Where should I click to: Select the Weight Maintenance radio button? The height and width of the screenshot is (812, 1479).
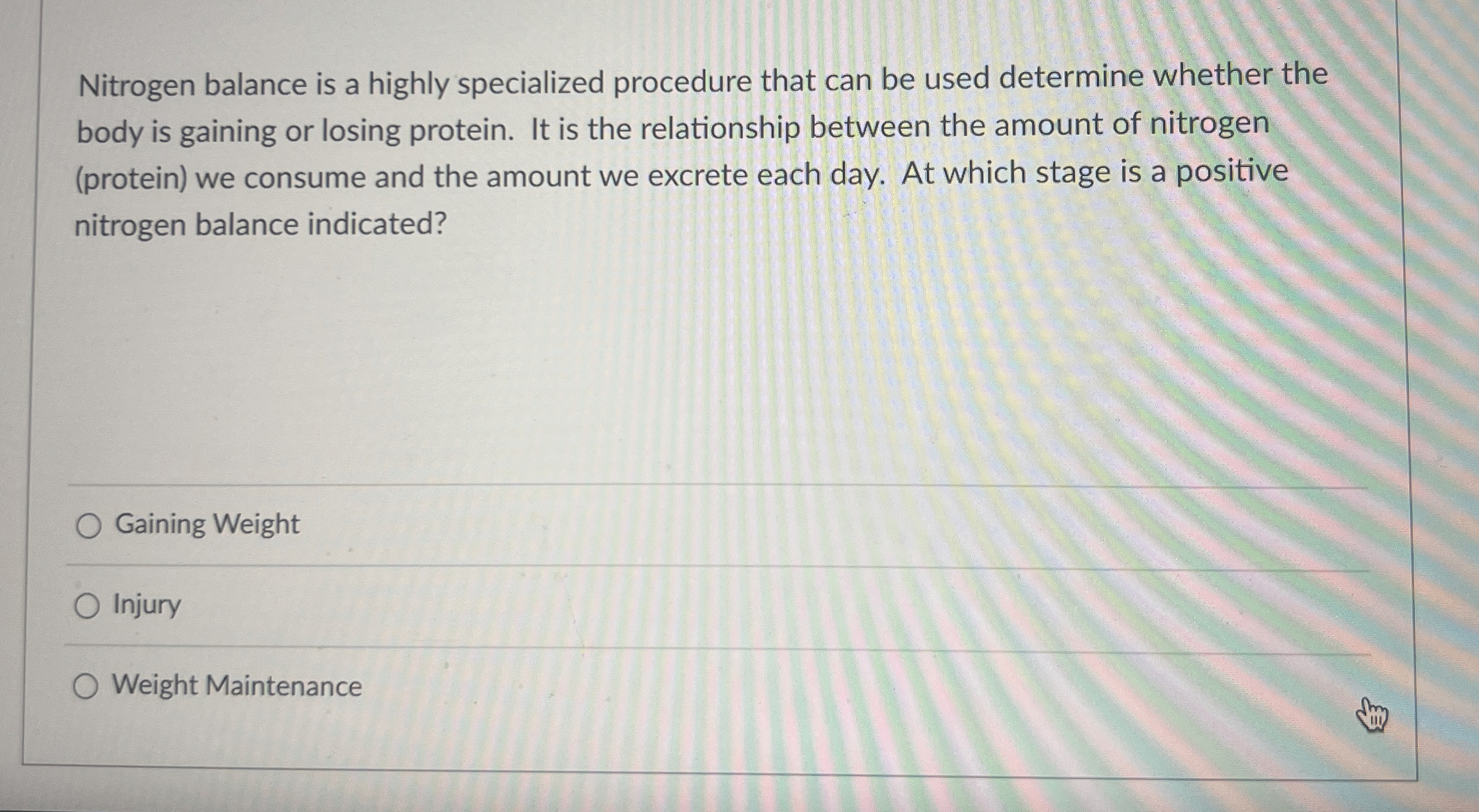(x=85, y=687)
